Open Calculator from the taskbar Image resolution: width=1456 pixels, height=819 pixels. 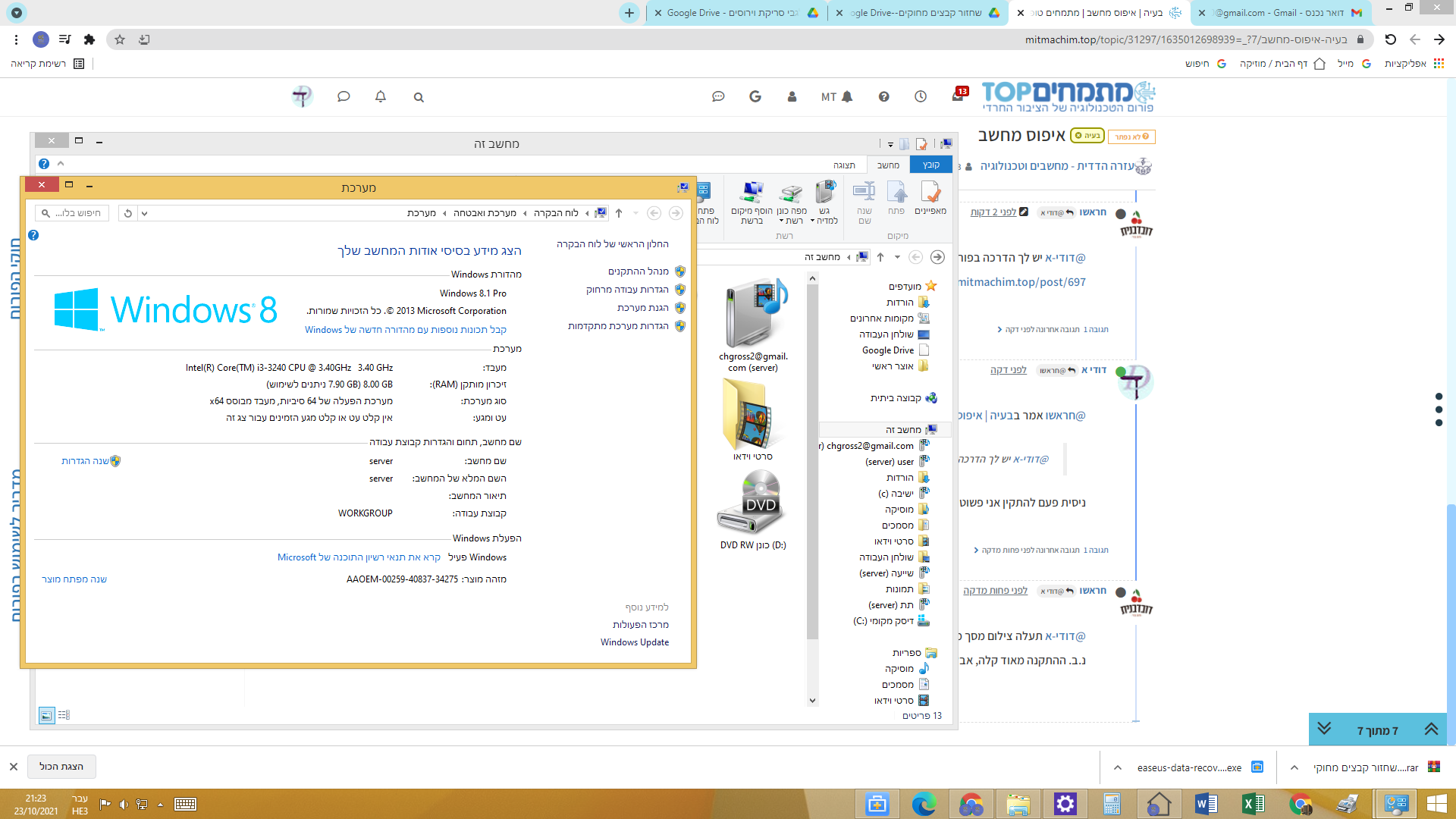[x=1112, y=804]
